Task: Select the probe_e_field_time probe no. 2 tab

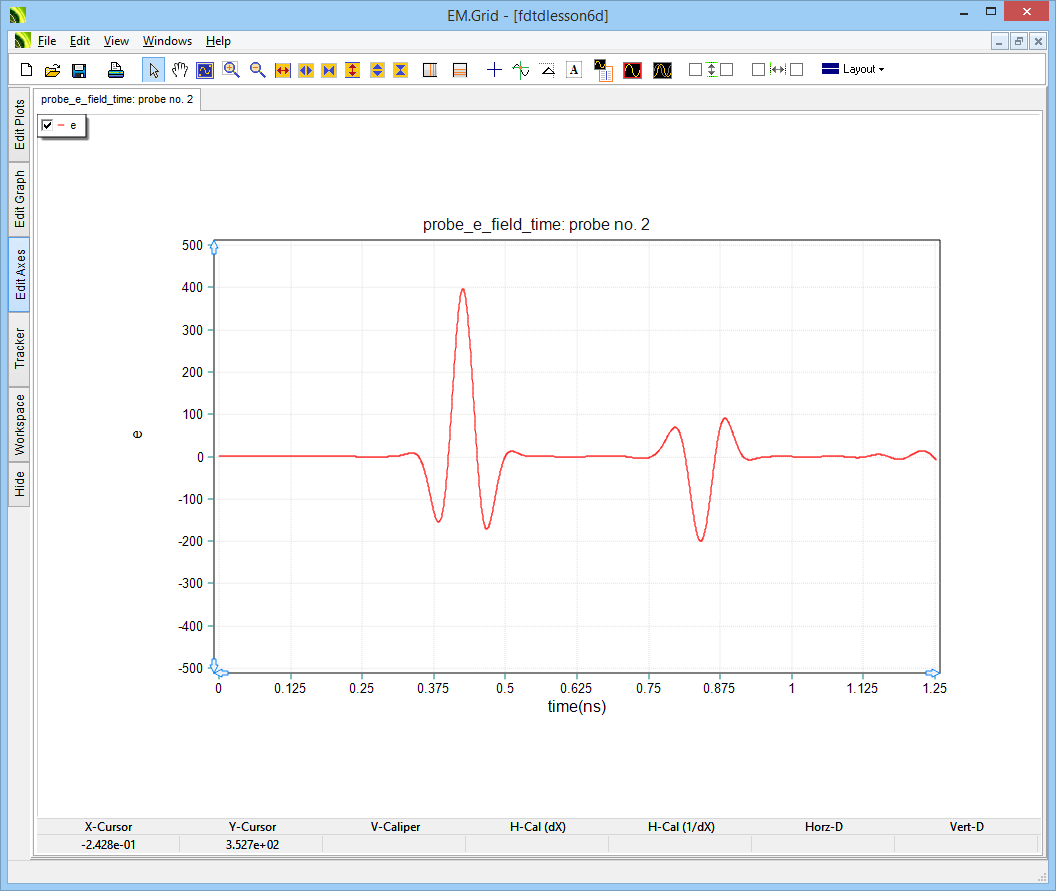Action: [x=117, y=100]
